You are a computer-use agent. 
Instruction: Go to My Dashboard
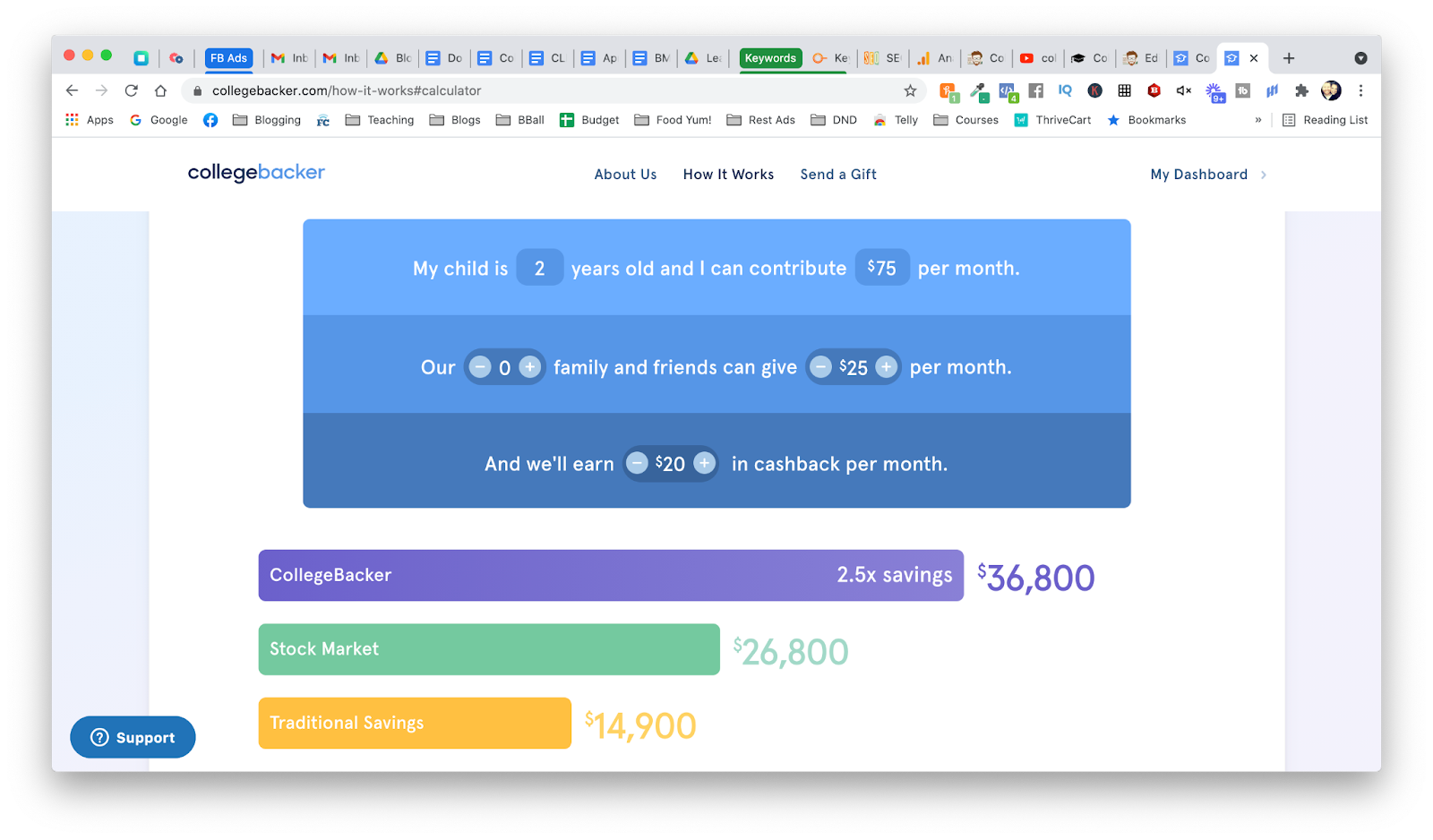pyautogui.click(x=1208, y=175)
